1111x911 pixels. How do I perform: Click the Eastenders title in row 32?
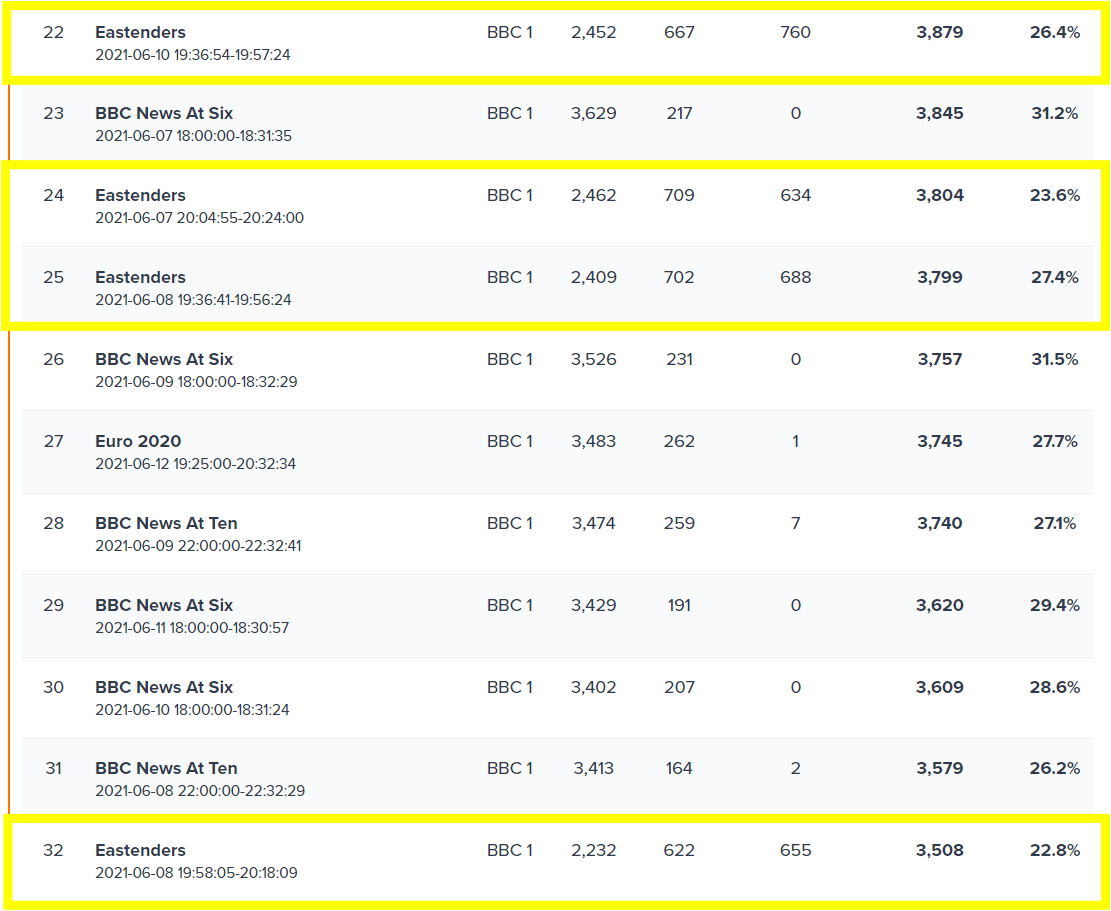(x=140, y=850)
